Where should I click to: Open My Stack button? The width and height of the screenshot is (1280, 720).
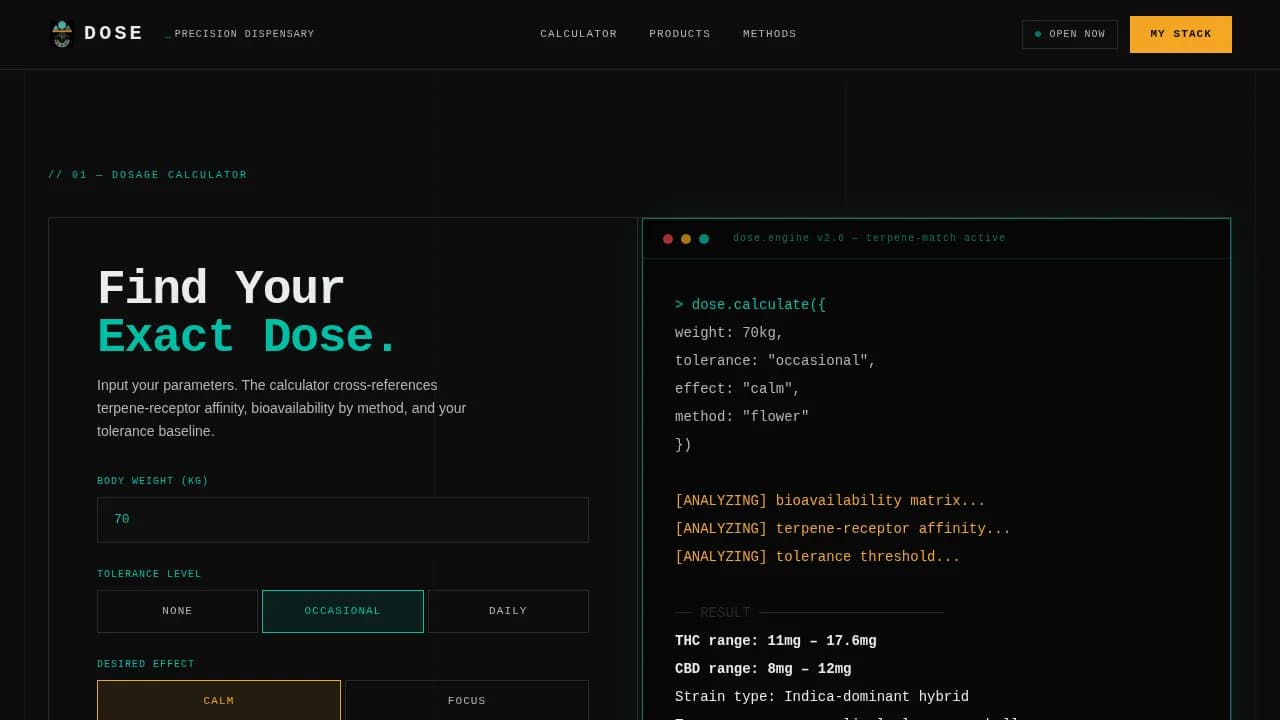point(1181,34)
